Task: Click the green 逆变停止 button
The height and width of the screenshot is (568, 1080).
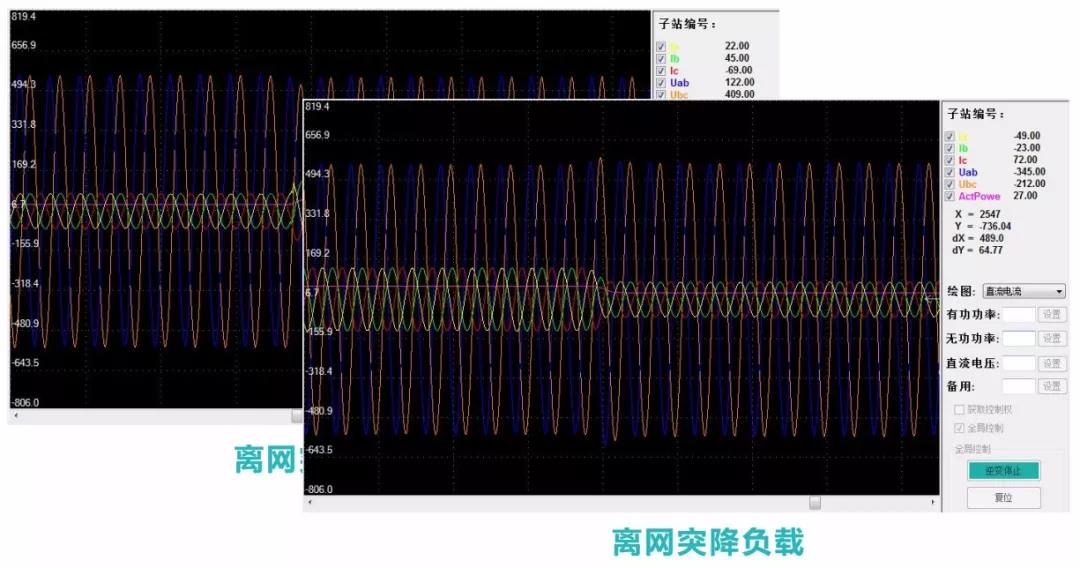Action: (x=1003, y=470)
